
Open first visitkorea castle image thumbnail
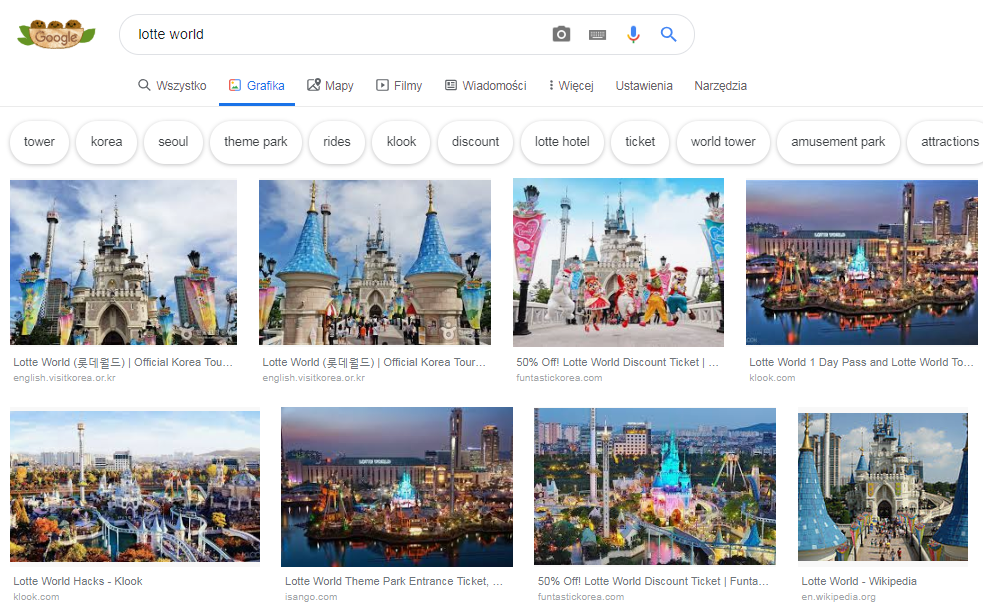pyautogui.click(x=124, y=262)
